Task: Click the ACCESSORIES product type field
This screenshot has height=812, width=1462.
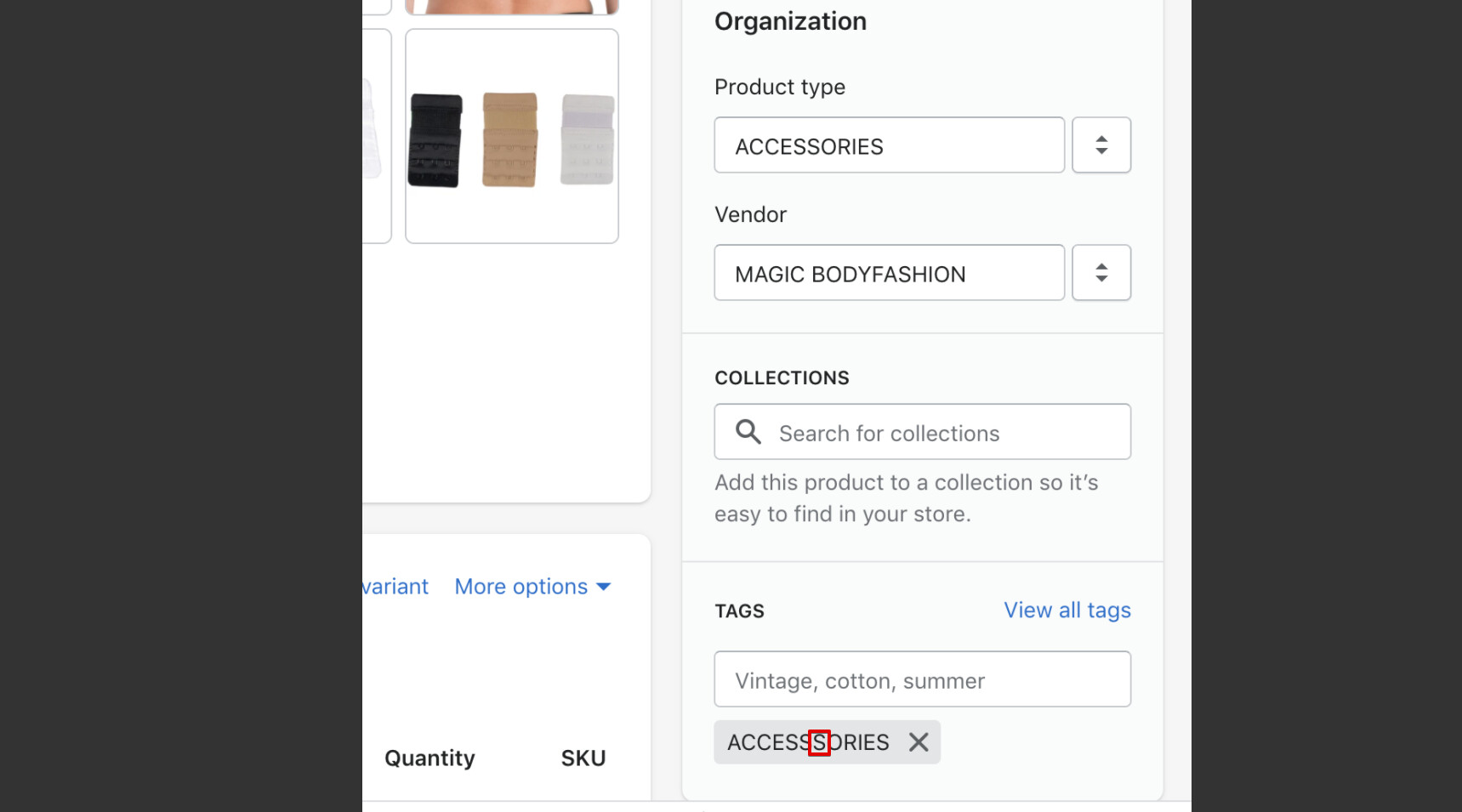Action: [x=890, y=145]
